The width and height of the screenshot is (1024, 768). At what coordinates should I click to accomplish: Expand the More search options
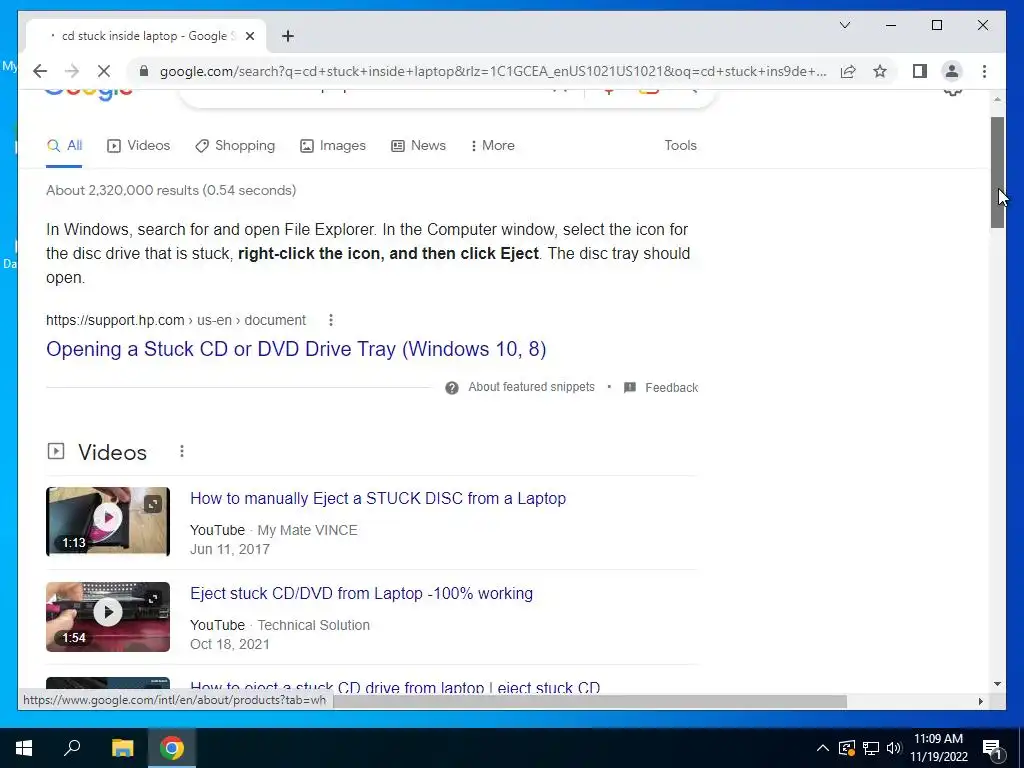pos(492,146)
